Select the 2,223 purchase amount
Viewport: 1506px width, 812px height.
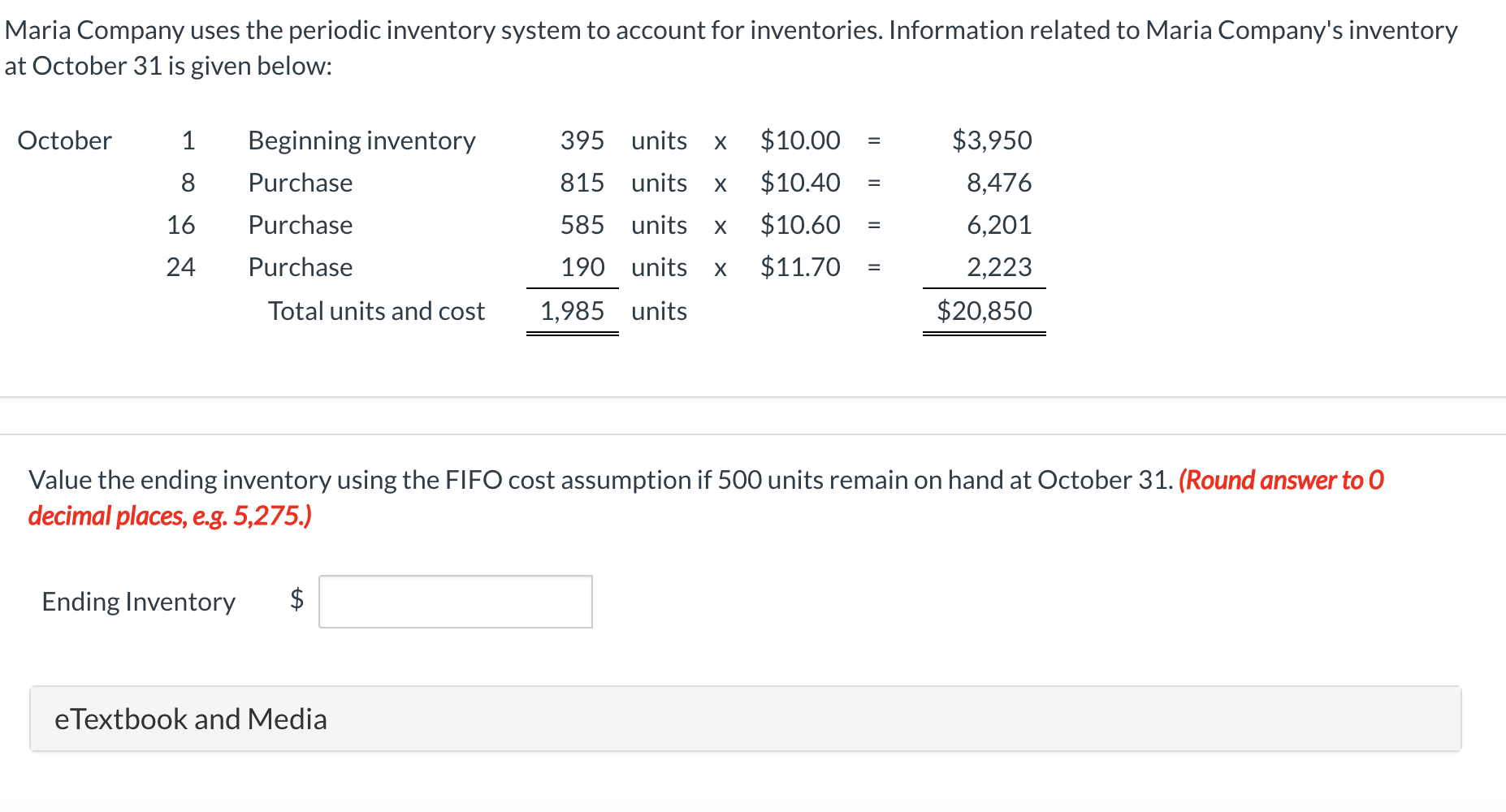click(998, 267)
